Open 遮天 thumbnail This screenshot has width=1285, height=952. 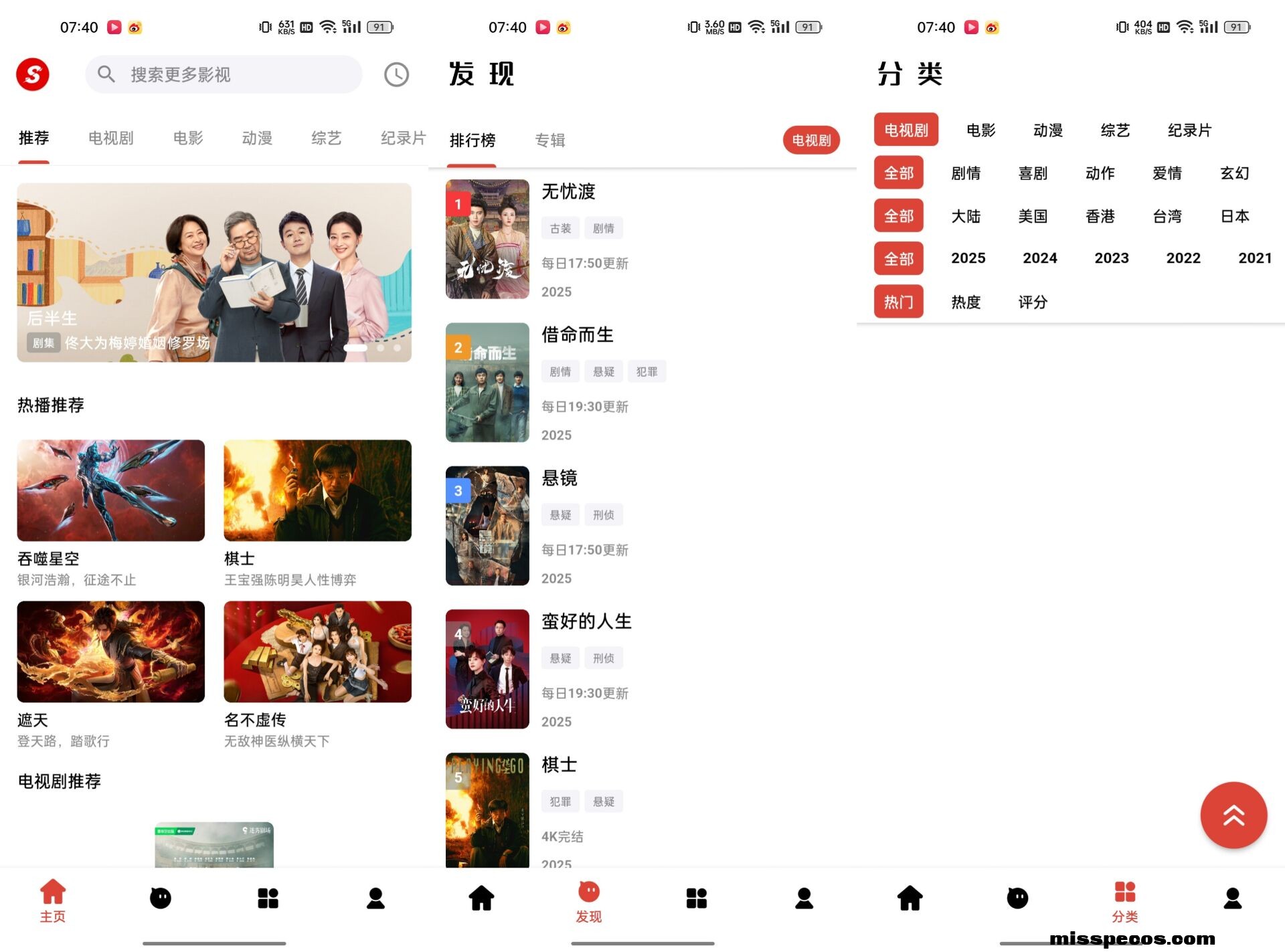[111, 652]
